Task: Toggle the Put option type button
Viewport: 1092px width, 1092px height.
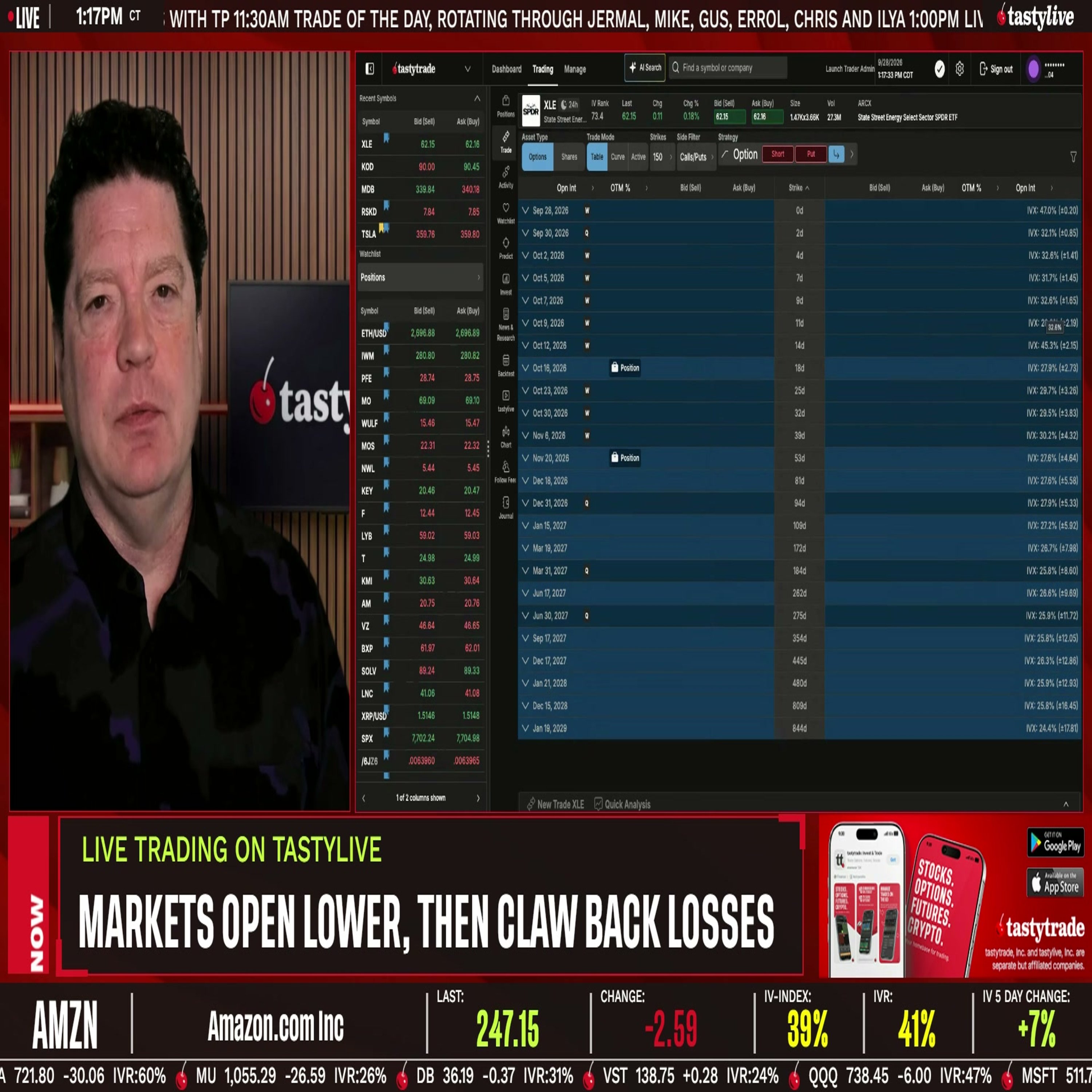Action: [811, 154]
